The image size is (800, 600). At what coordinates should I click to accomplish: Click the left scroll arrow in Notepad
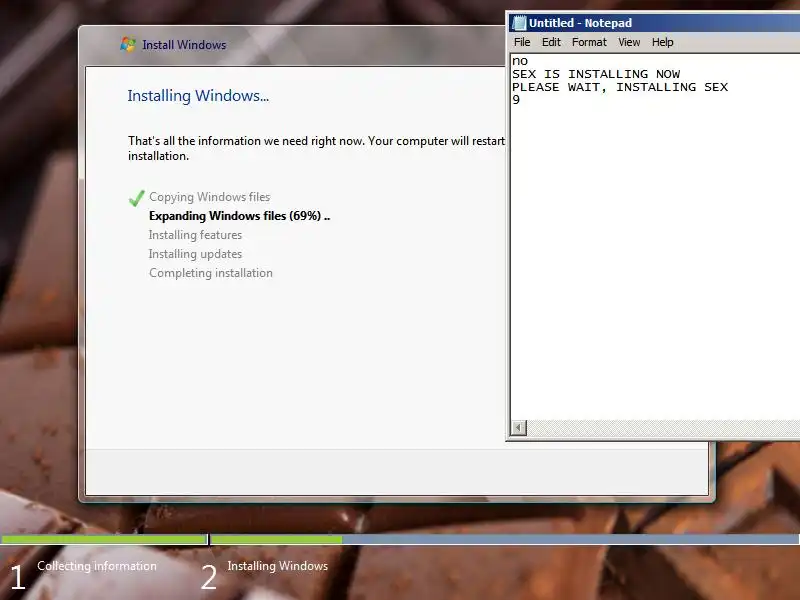point(519,428)
